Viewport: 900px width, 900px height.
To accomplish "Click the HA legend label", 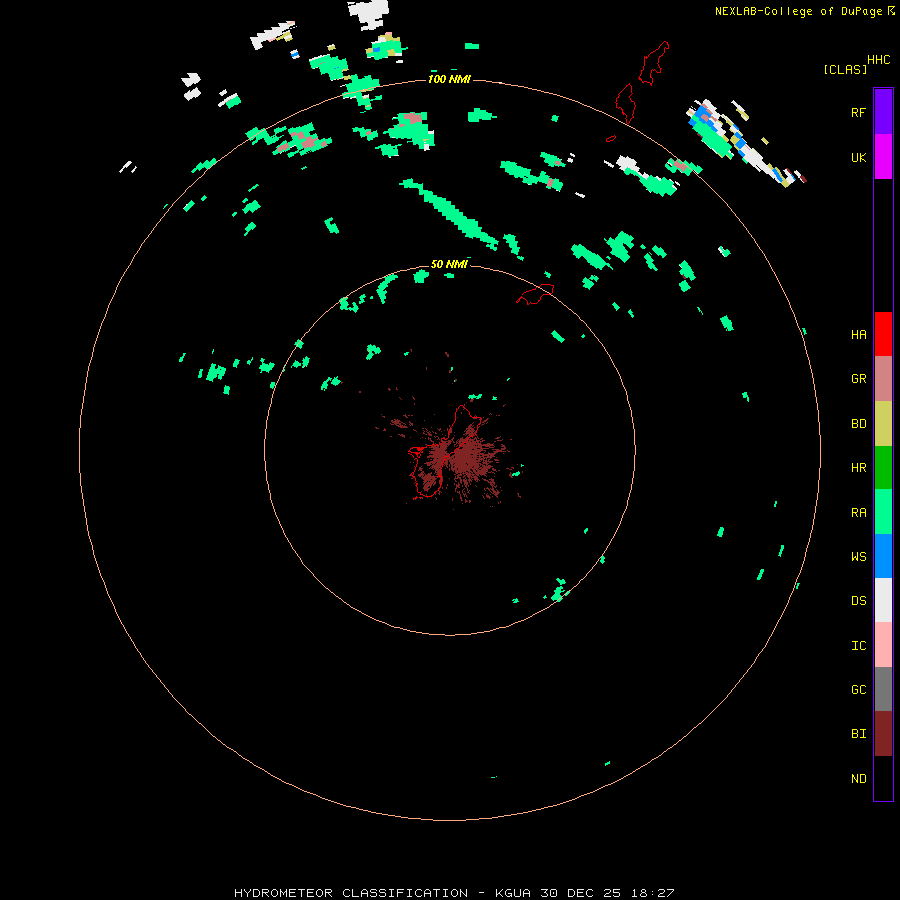I will pos(858,335).
